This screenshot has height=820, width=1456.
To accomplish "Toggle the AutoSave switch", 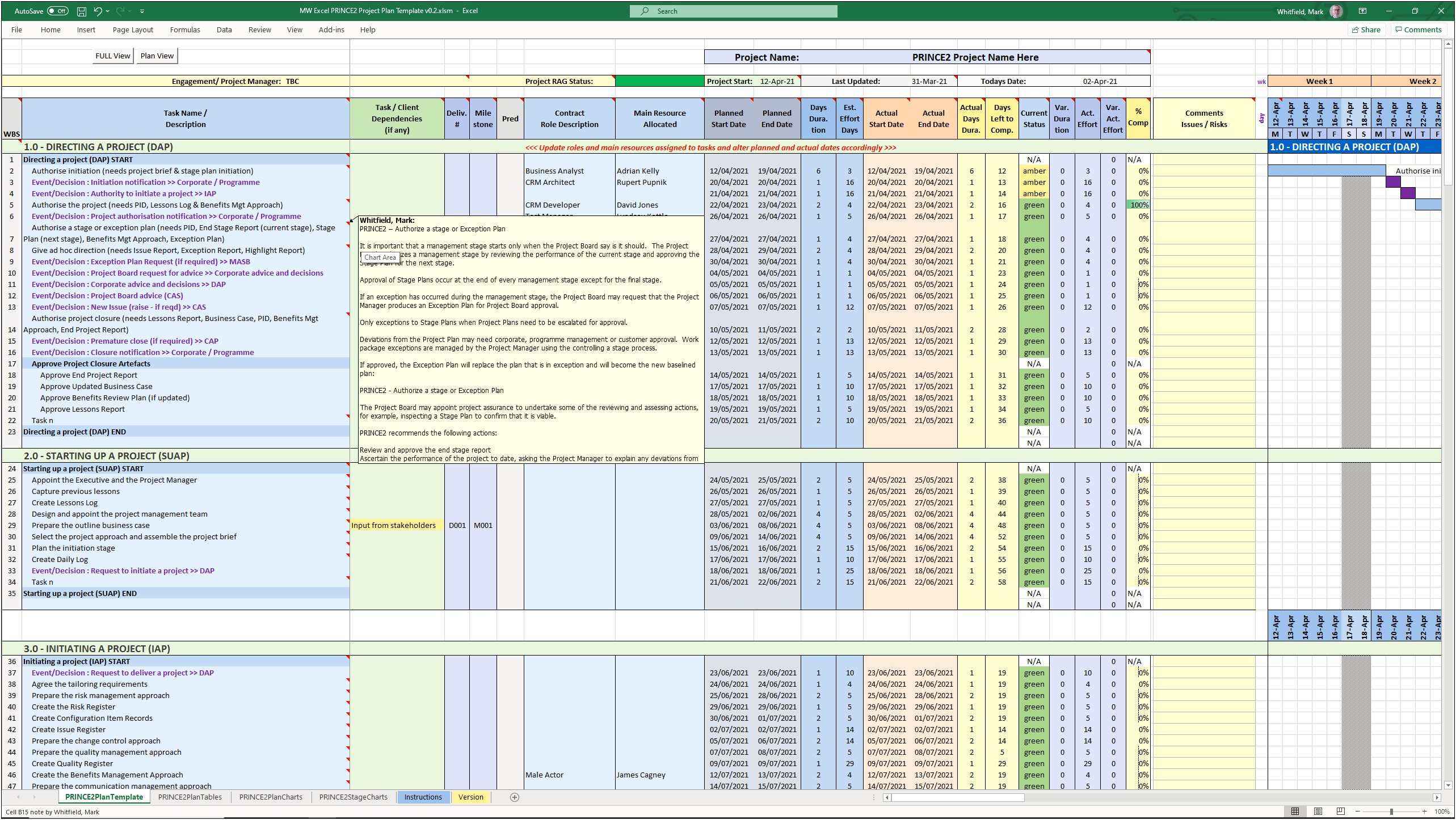I will pos(58,11).
